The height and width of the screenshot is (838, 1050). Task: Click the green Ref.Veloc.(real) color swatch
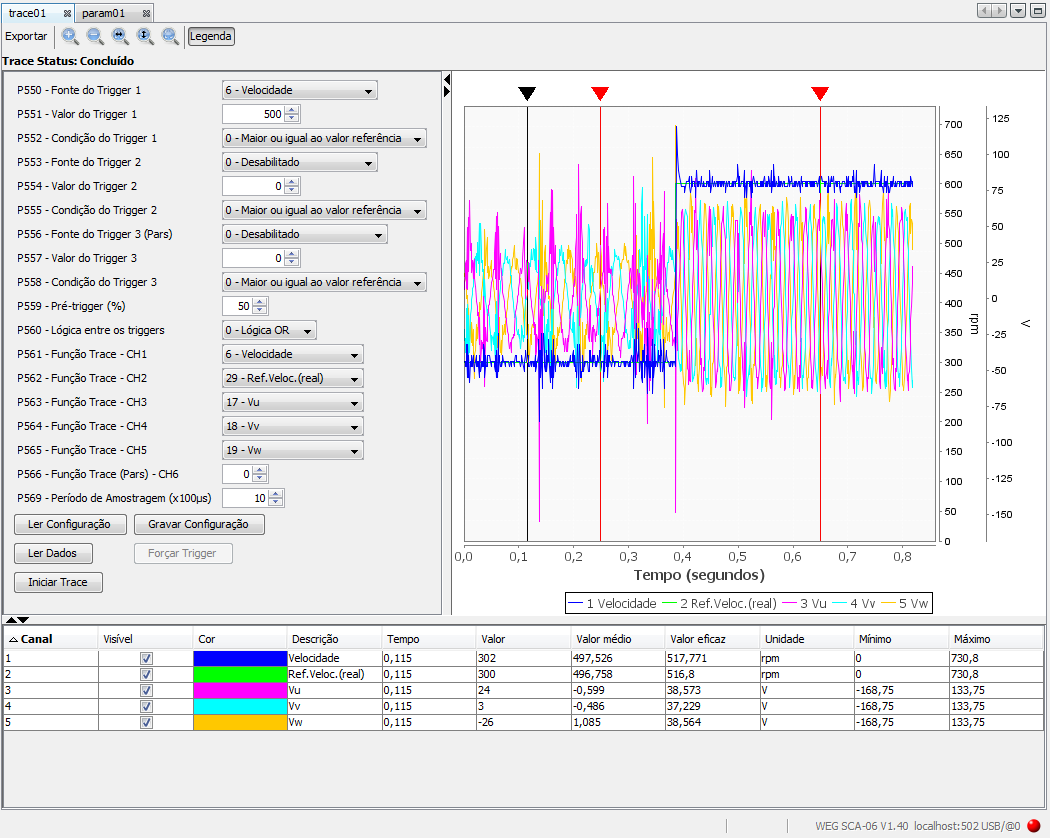pyautogui.click(x=239, y=675)
